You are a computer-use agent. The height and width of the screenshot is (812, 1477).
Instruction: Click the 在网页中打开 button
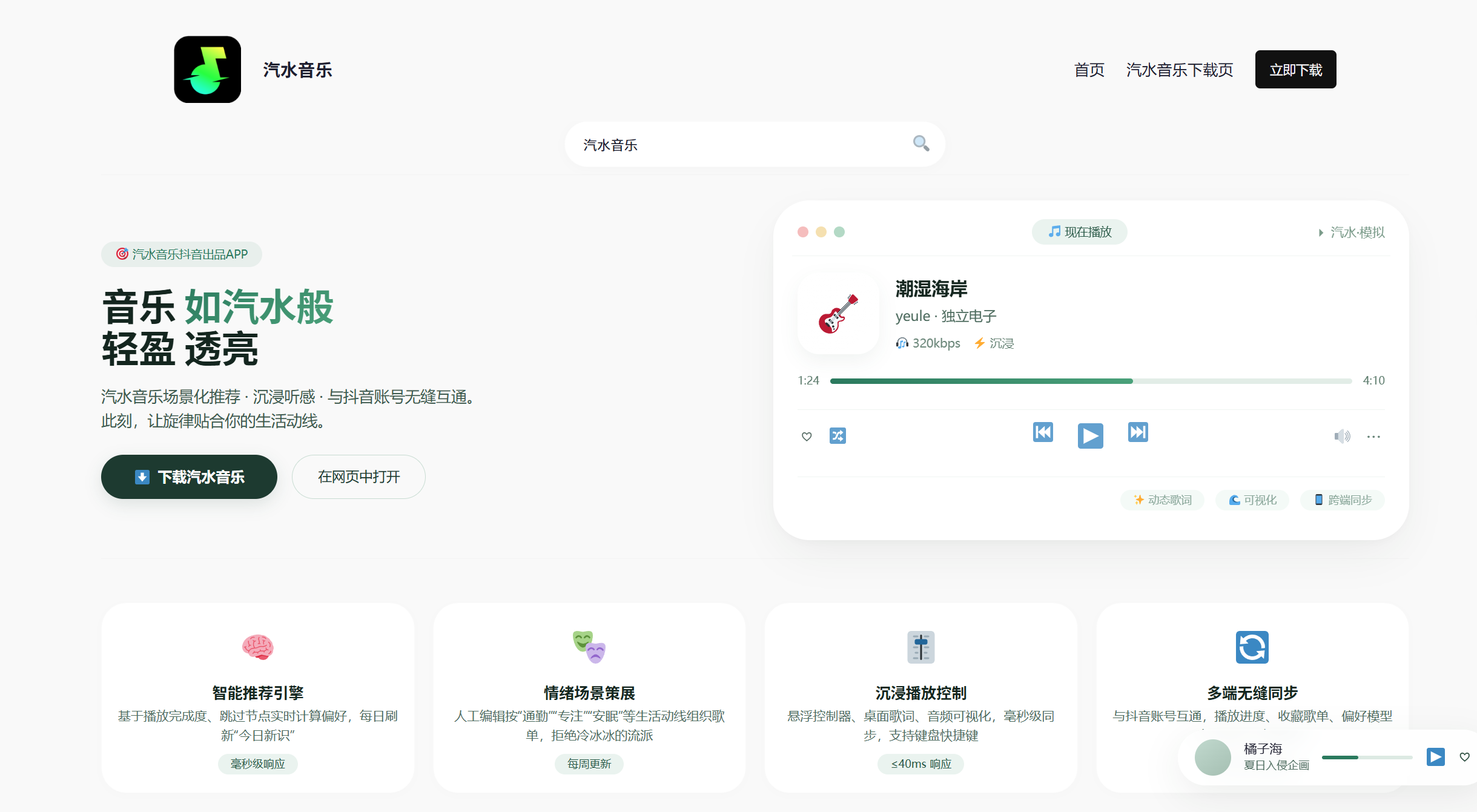click(359, 477)
